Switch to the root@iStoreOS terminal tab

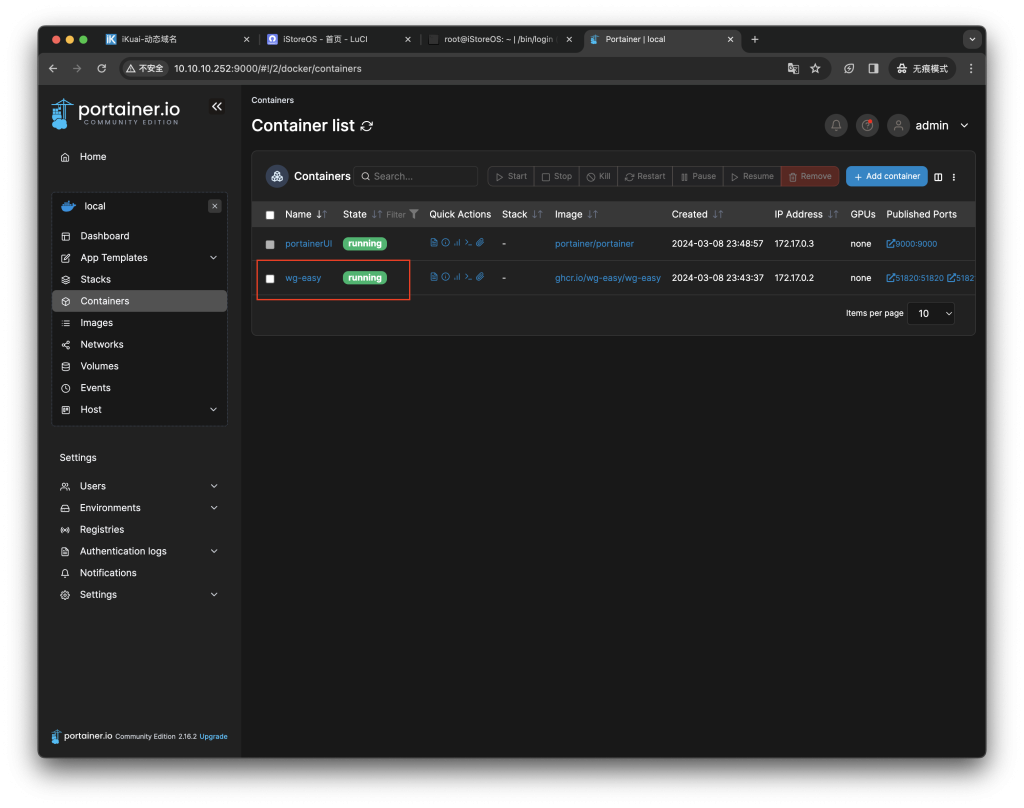500,39
